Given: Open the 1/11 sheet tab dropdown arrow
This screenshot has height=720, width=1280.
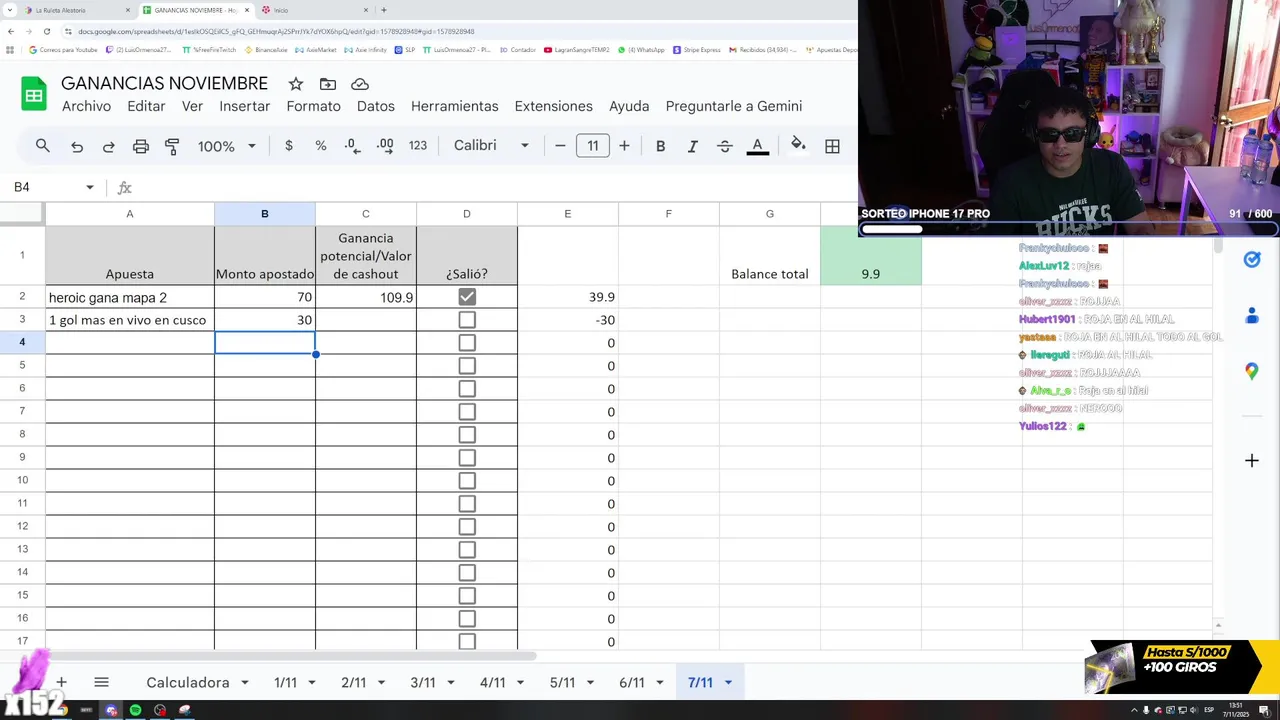Looking at the screenshot, I should pos(312,683).
